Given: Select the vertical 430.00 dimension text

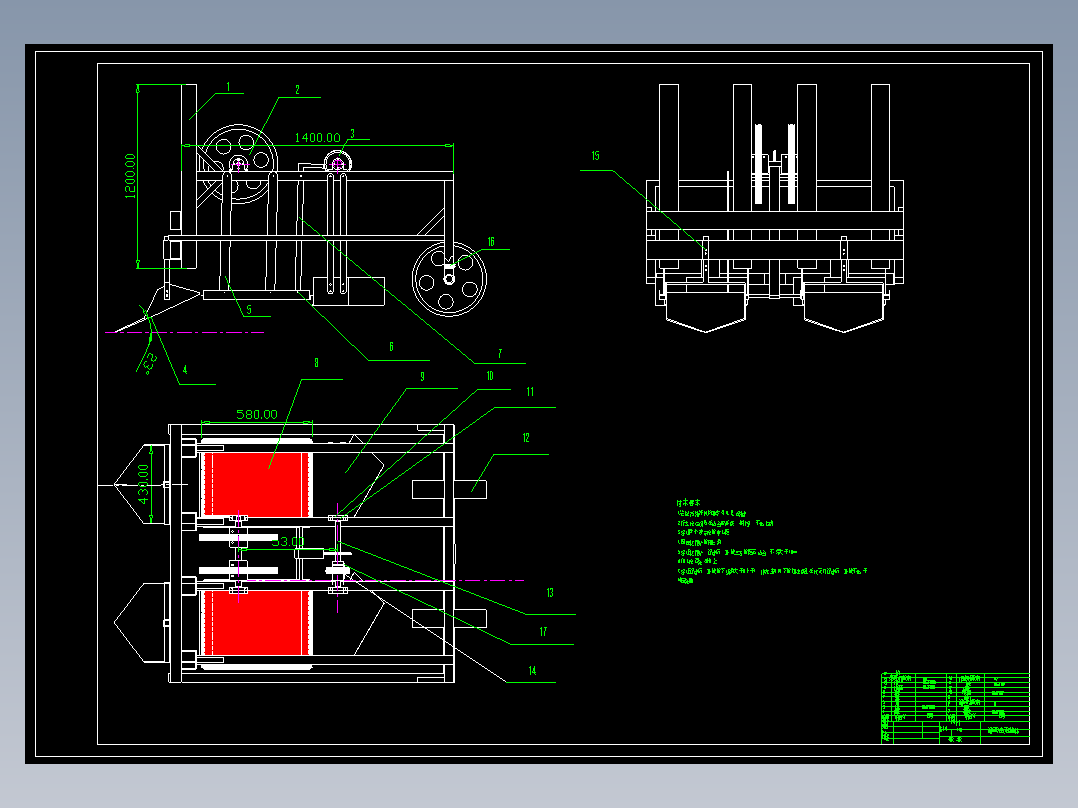Looking at the screenshot, I should coord(143,484).
